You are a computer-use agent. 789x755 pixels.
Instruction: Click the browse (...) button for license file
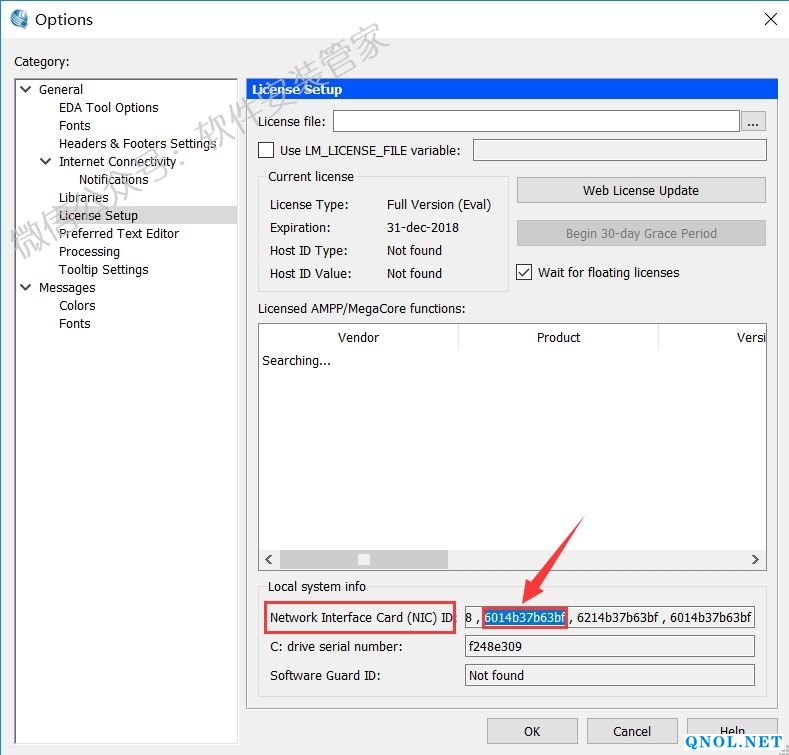(753, 122)
